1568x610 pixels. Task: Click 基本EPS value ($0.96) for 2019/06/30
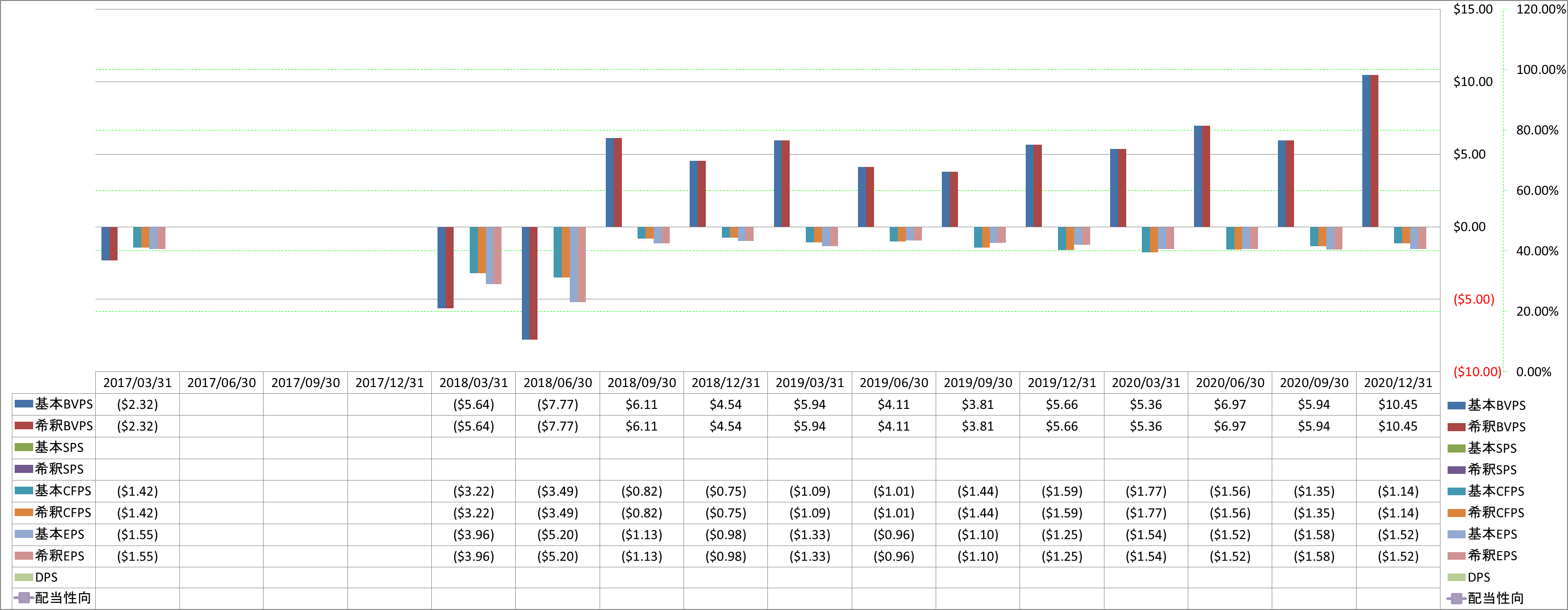click(893, 535)
